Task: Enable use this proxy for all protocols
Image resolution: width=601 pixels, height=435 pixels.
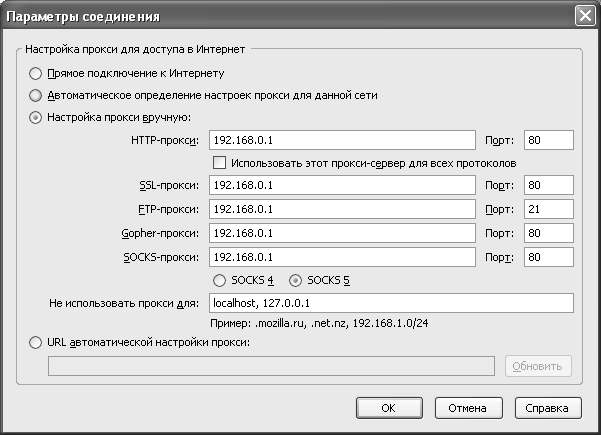Action: 220,162
